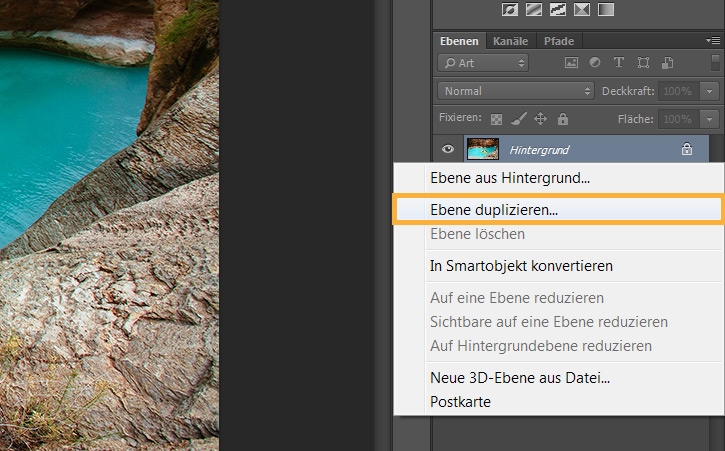Switch to the Pfade tab

559,41
